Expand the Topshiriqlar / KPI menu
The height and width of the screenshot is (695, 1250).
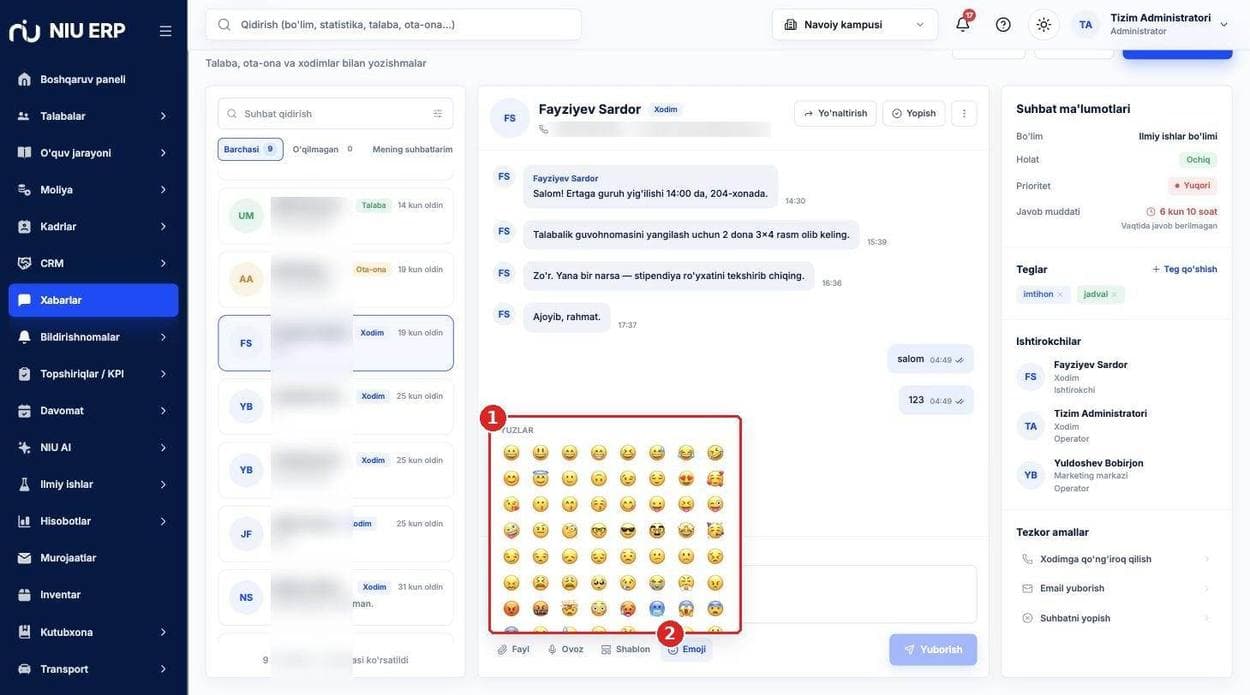93,374
